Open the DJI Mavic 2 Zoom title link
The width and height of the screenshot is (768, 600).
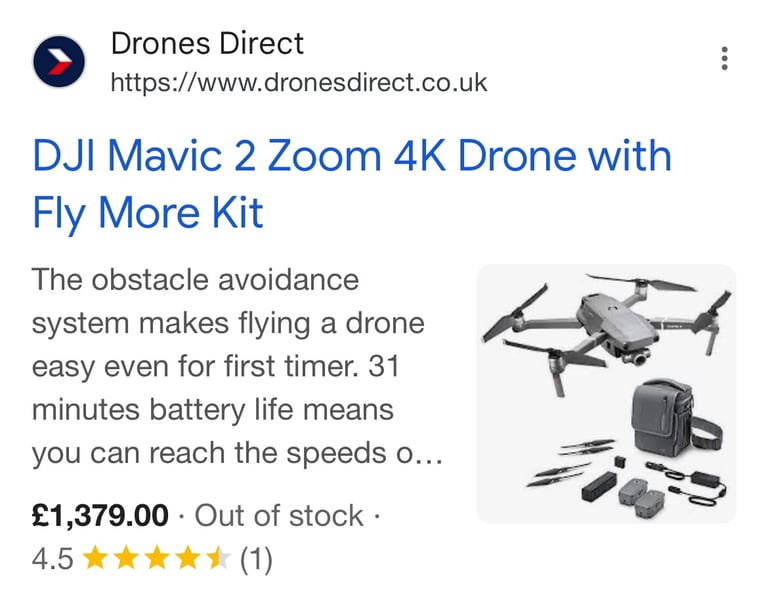pyautogui.click(x=352, y=184)
